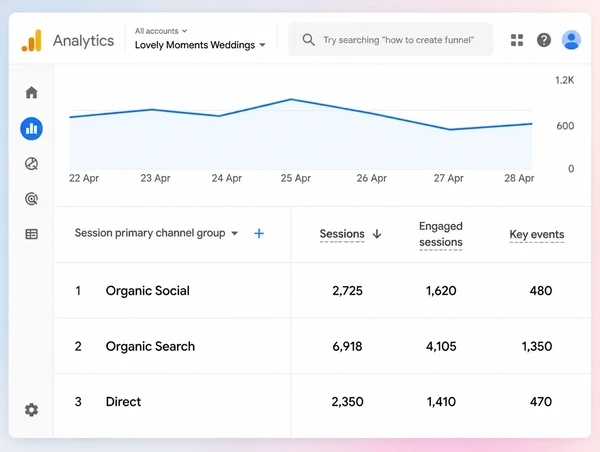The width and height of the screenshot is (600, 452).
Task: Select the Reports bar chart icon
Action: (31, 129)
